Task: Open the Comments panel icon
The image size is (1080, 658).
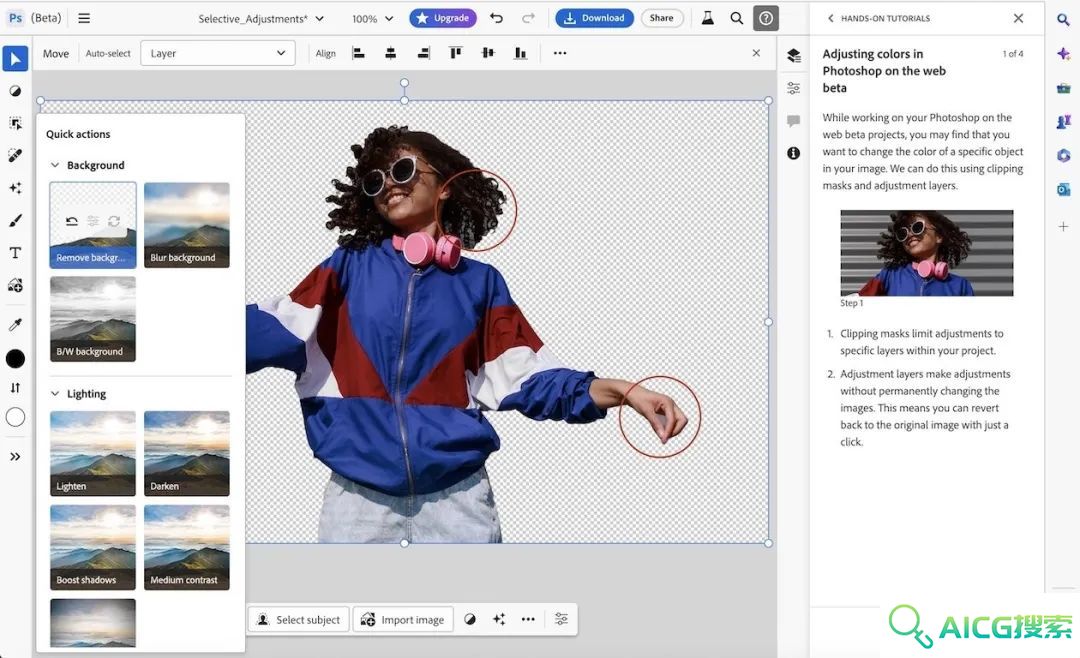Action: pos(793,121)
